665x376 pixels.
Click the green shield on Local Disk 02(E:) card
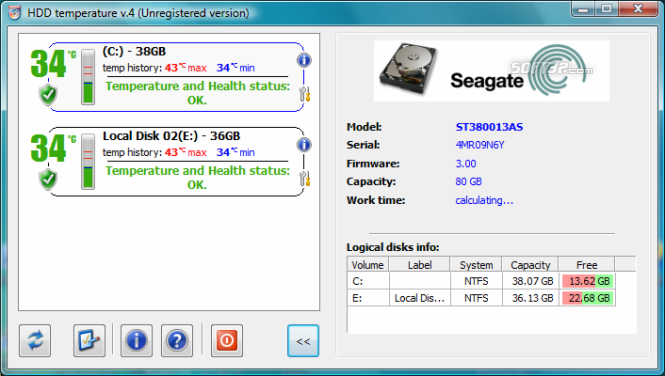[x=48, y=179]
